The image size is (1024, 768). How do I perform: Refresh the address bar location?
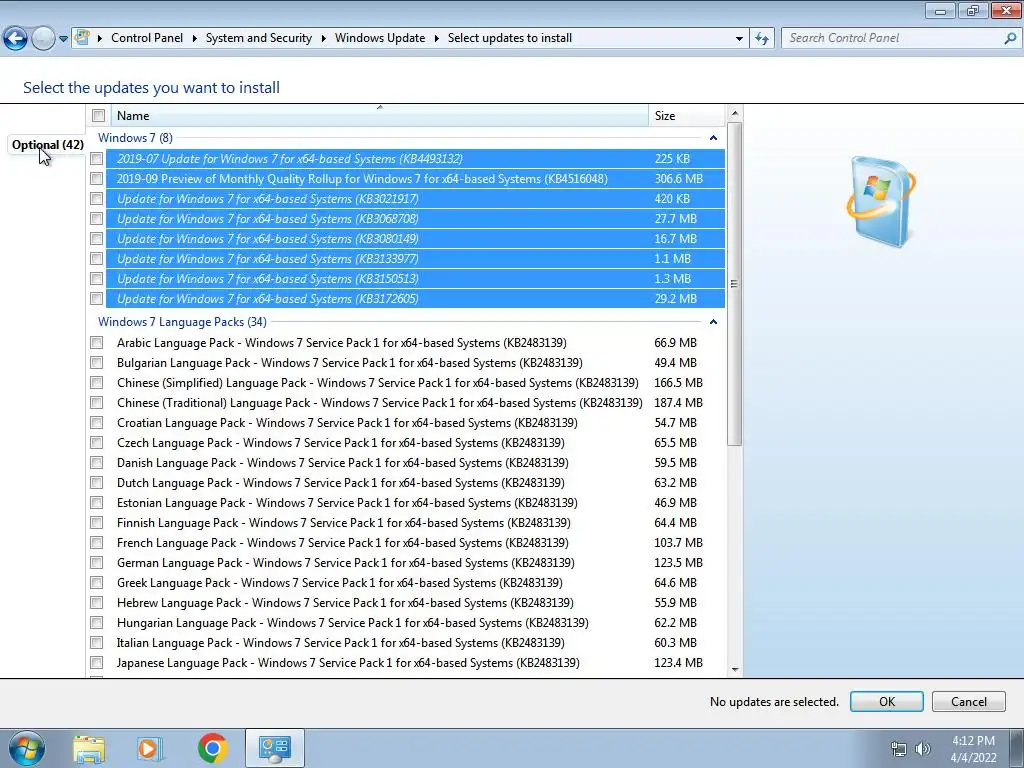click(761, 38)
